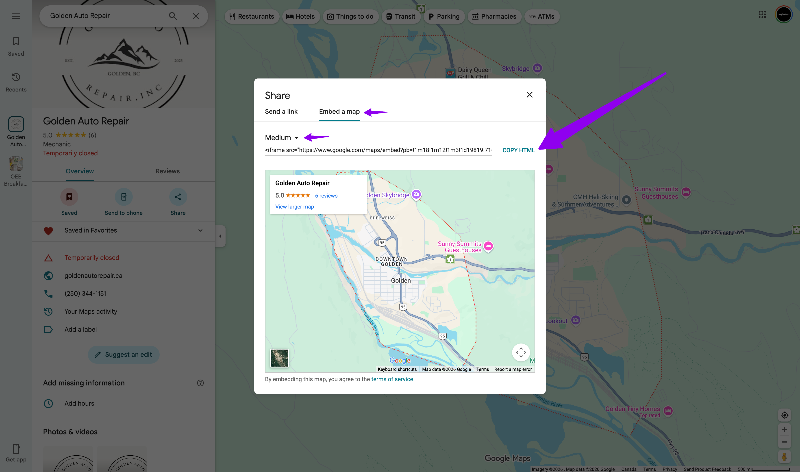The width and height of the screenshot is (800, 472).
Task: Click Sunny Summits Guesthouse pin on main map
Action: click(686, 192)
